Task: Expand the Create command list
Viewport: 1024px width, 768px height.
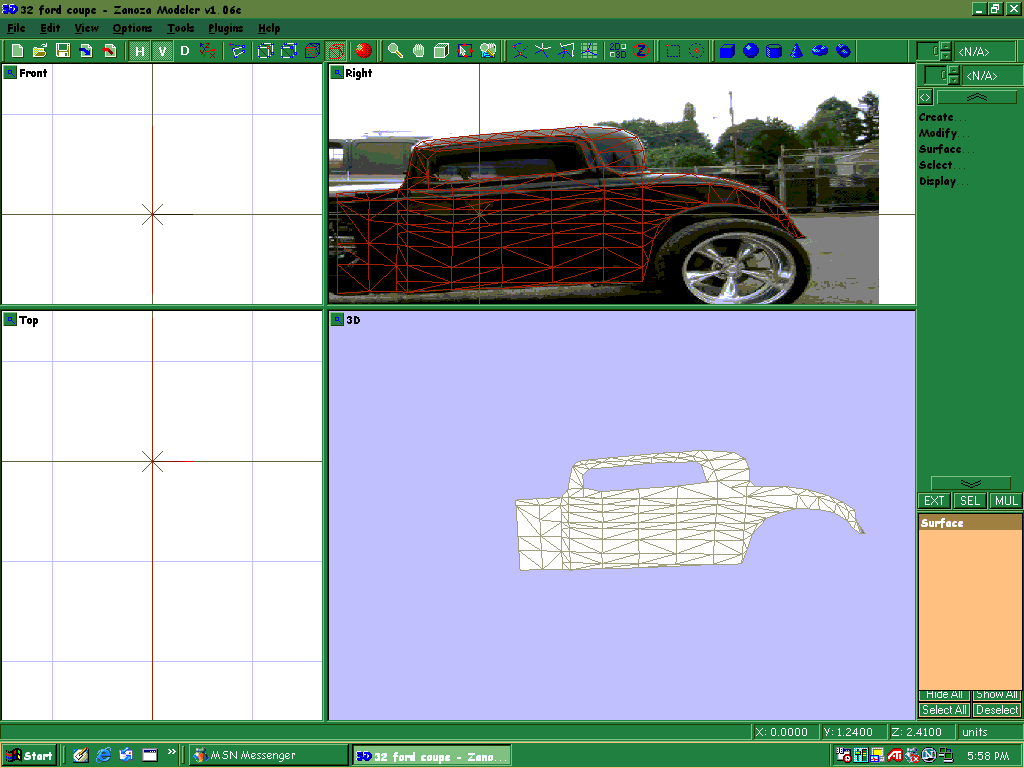Action: pyautogui.click(x=937, y=117)
